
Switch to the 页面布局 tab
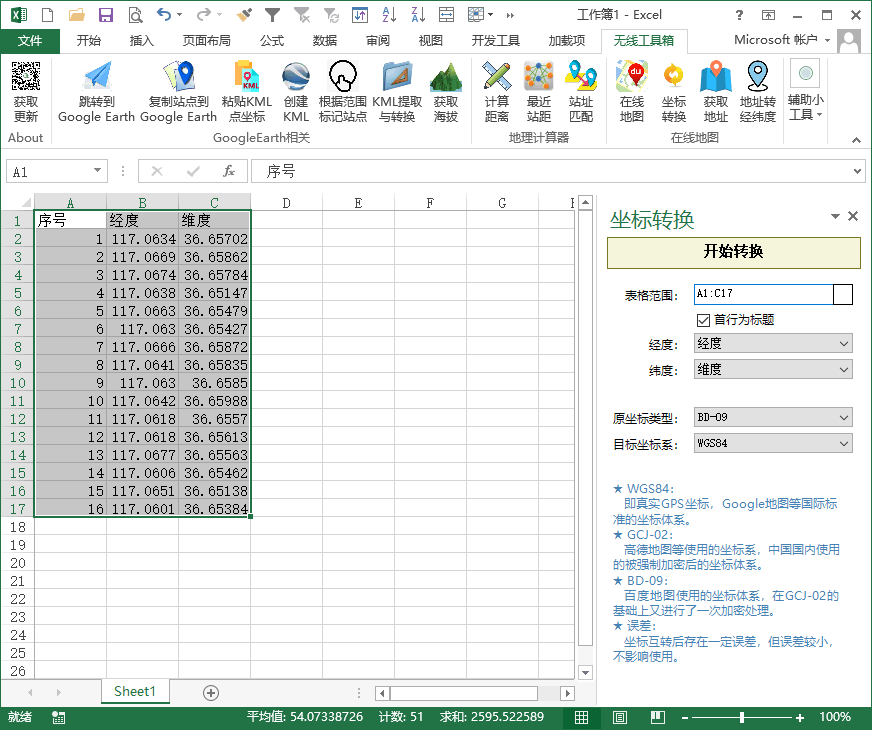tap(206, 41)
